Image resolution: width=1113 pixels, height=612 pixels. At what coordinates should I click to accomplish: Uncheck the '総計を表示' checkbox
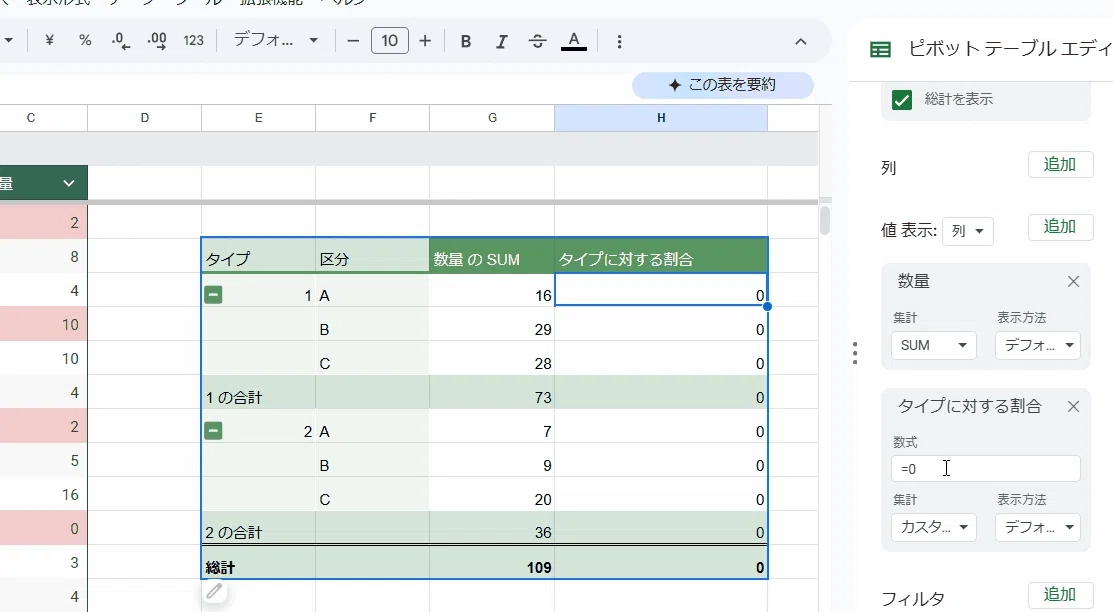click(x=901, y=100)
